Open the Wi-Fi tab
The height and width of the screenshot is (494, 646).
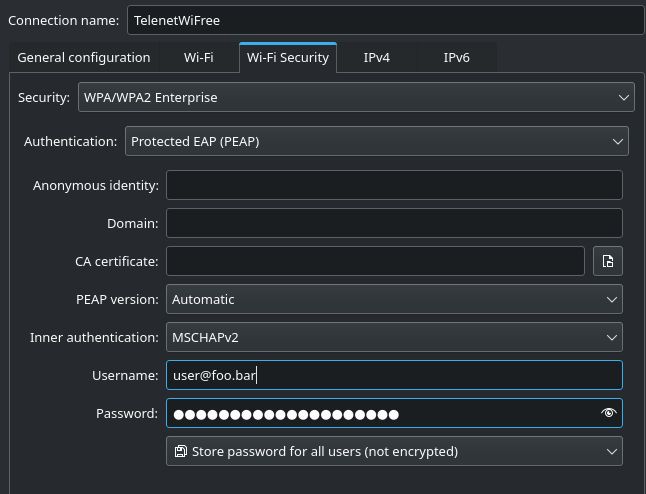pos(198,58)
